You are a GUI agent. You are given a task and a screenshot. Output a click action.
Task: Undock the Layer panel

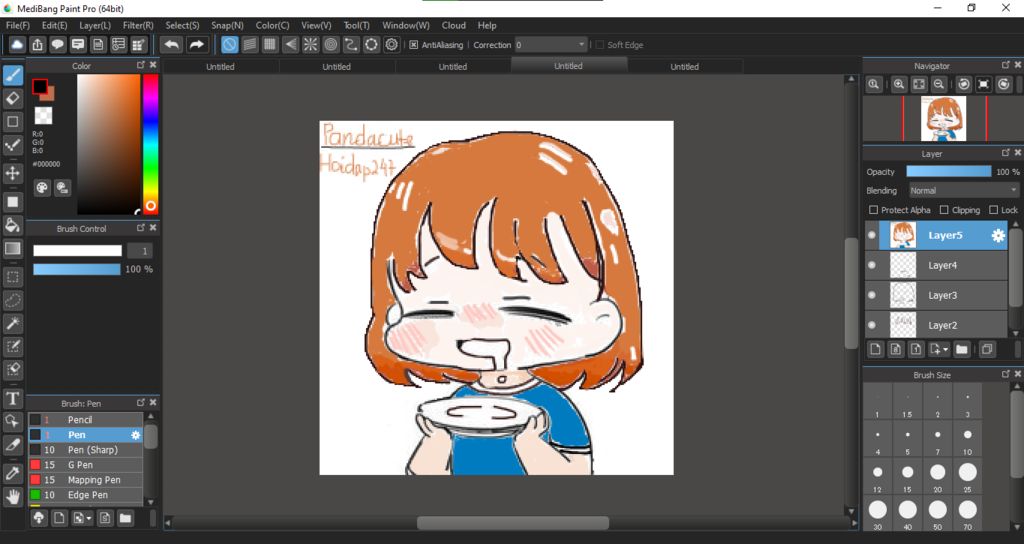(x=1006, y=153)
